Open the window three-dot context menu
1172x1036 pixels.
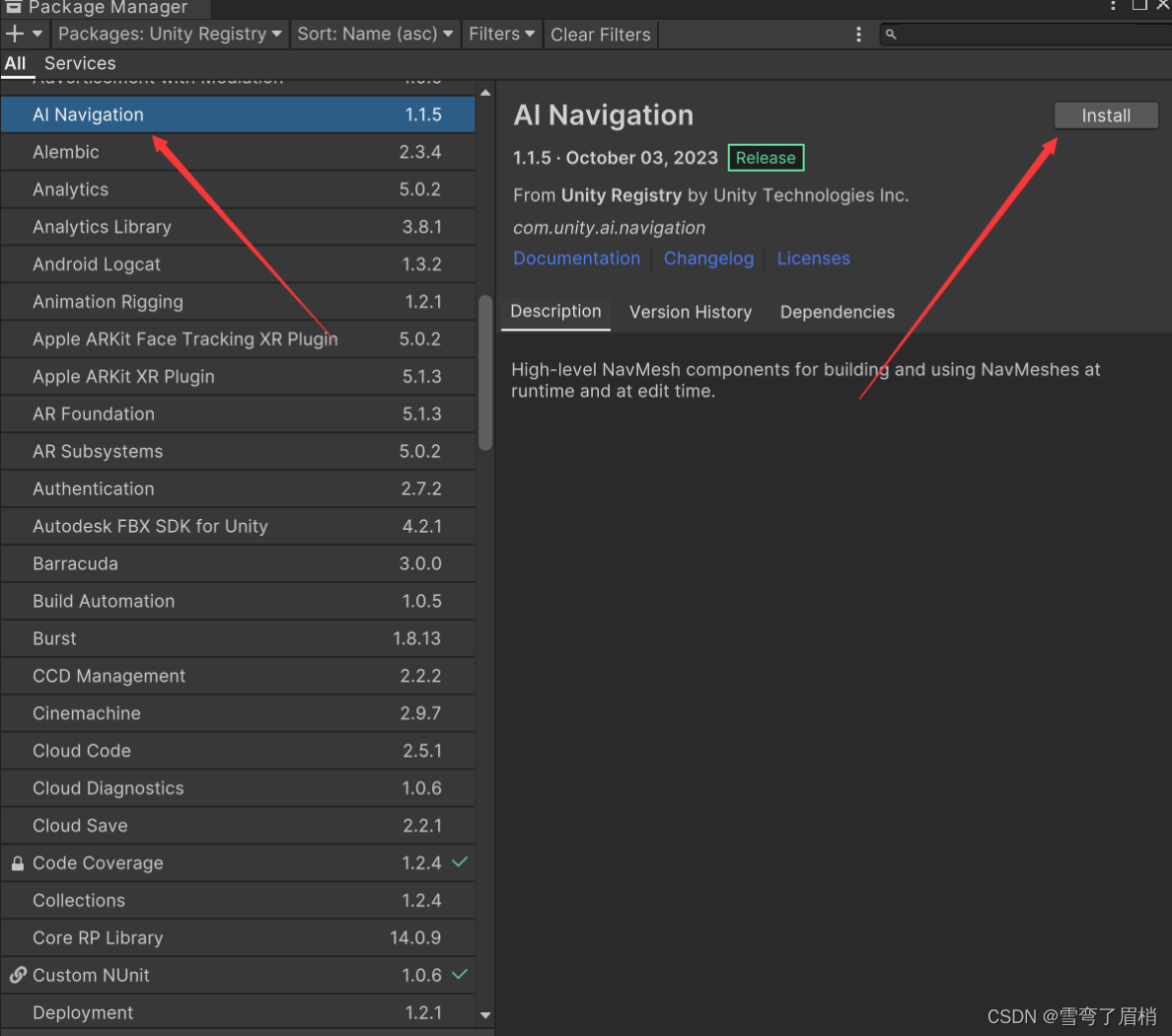point(1113,6)
